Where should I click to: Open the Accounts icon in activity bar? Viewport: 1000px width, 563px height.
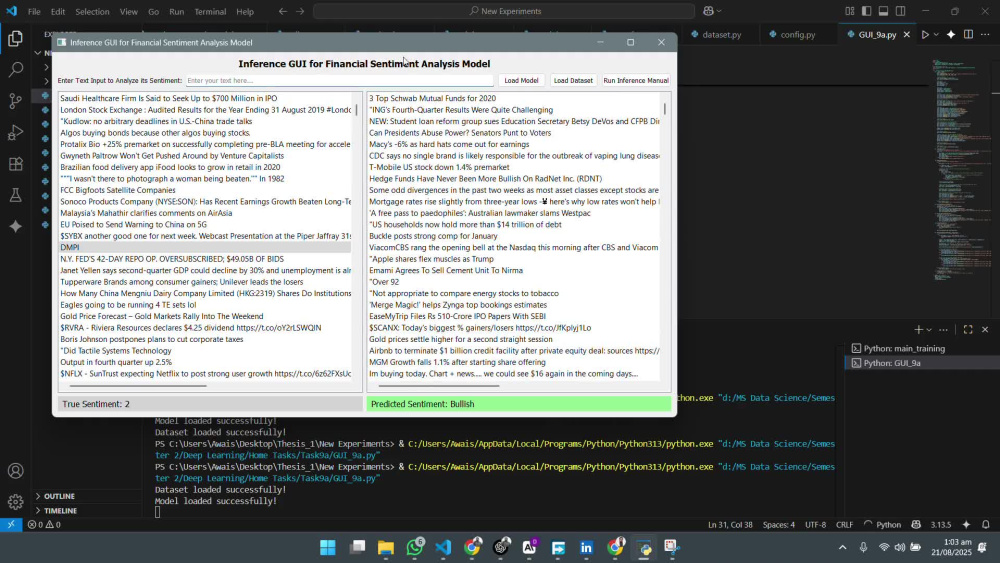click(x=15, y=471)
